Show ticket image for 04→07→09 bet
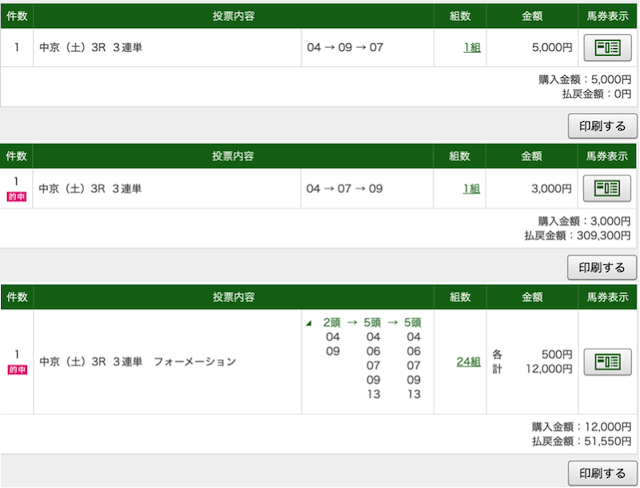 tap(607, 189)
